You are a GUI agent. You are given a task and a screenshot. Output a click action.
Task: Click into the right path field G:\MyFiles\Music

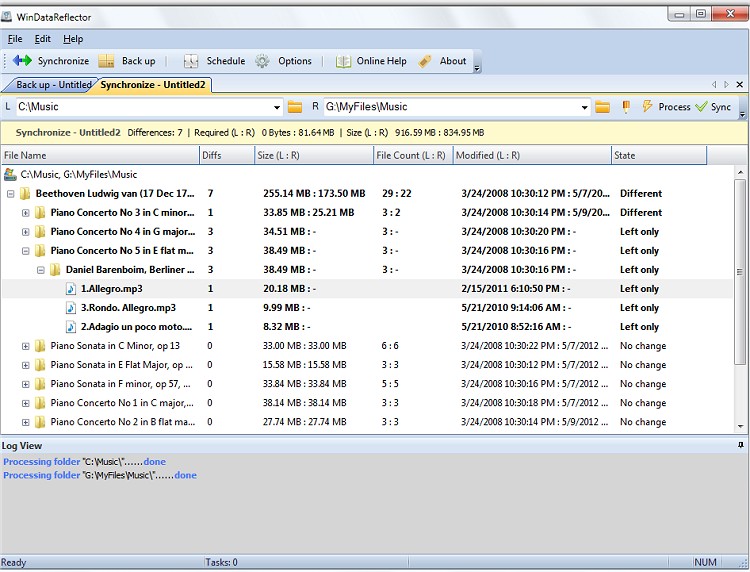click(x=451, y=107)
